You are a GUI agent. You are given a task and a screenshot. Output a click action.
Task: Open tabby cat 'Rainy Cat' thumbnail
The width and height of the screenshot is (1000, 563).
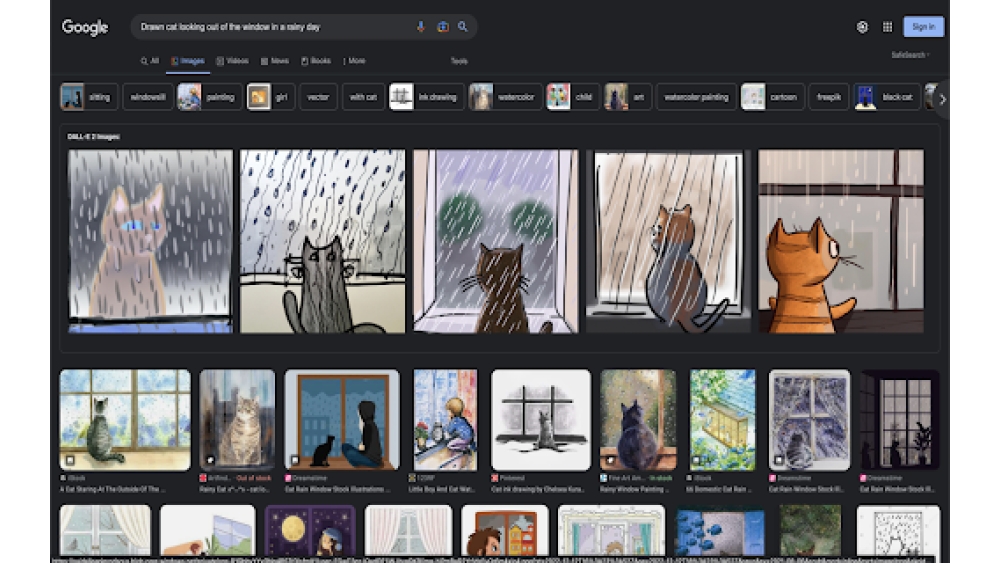coord(237,420)
